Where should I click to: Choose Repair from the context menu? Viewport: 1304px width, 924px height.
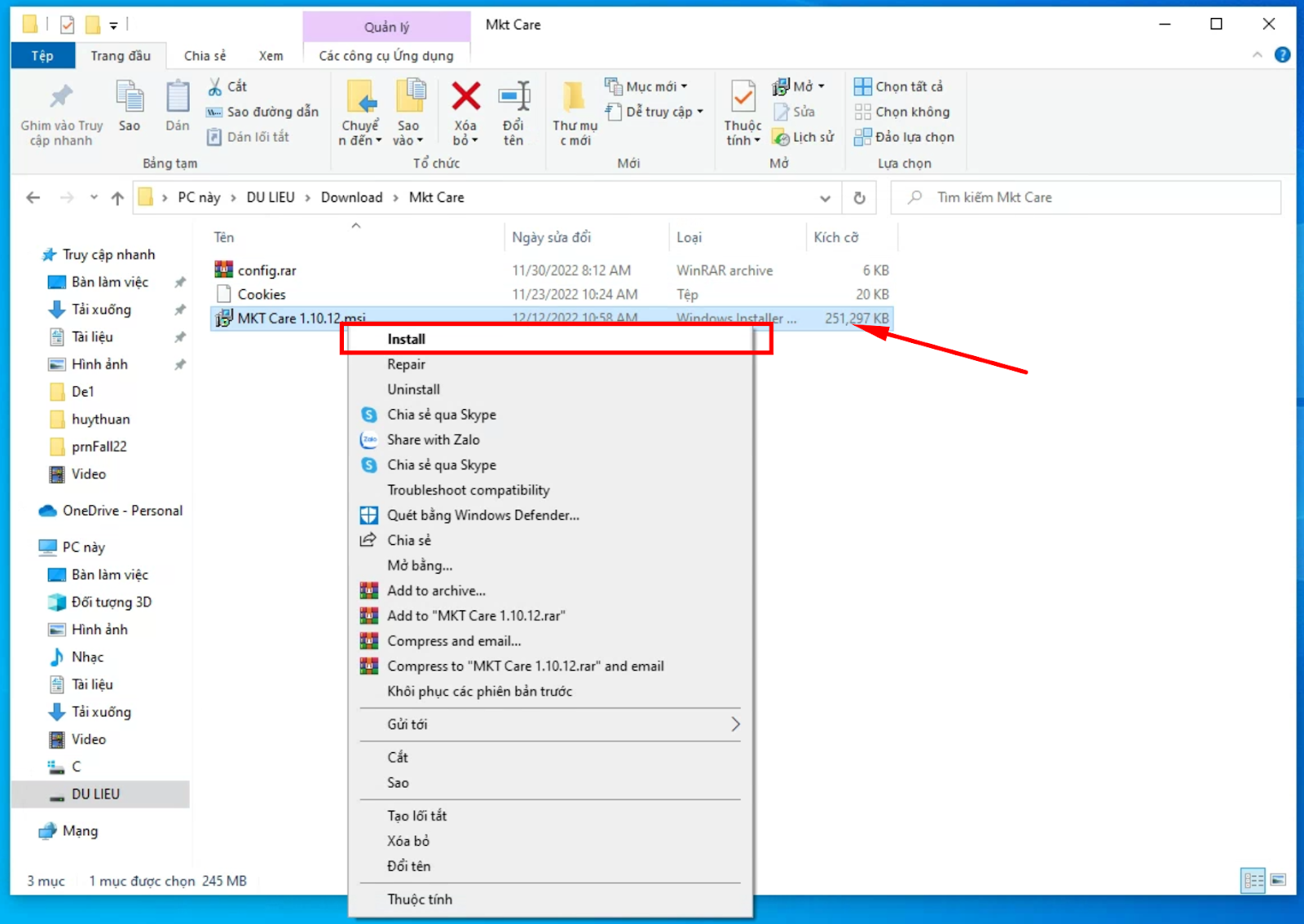pyautogui.click(x=551, y=364)
